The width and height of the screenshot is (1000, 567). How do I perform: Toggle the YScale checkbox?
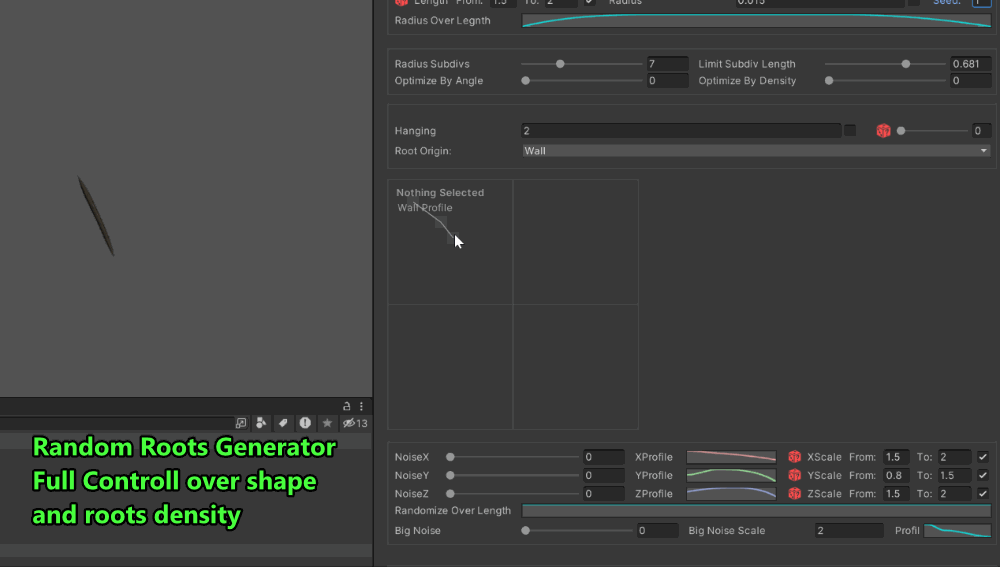tap(982, 476)
